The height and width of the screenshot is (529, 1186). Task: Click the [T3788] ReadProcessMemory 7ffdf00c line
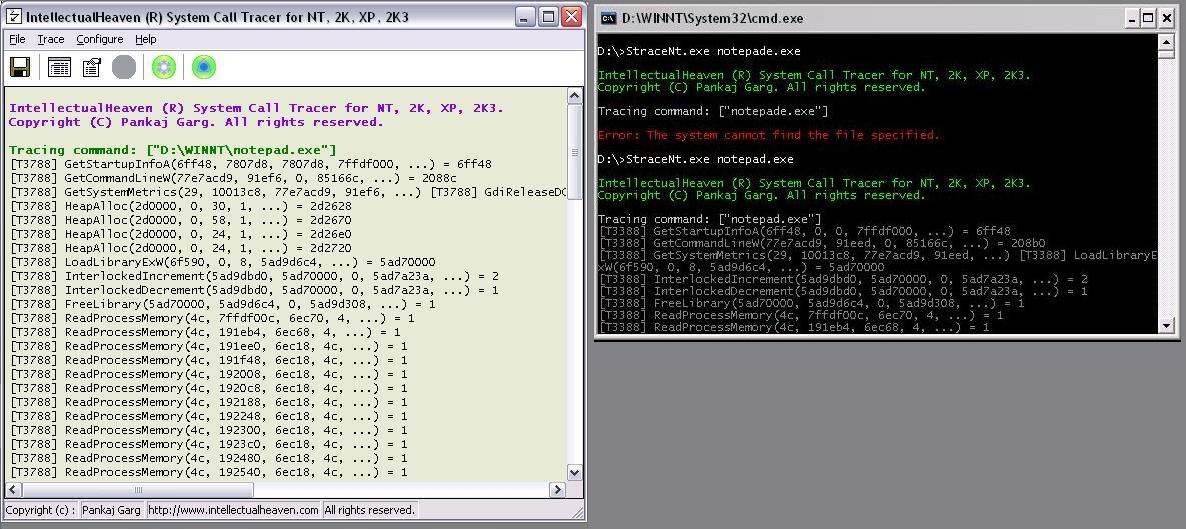coord(212,317)
